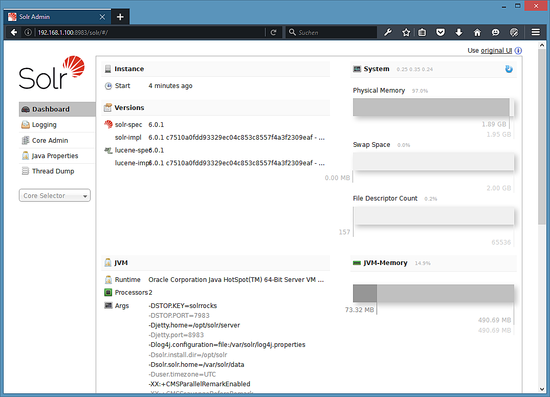Screen dimensions: 550x397
Task: Open the downloads arrow icon
Action: [x=458, y=33]
